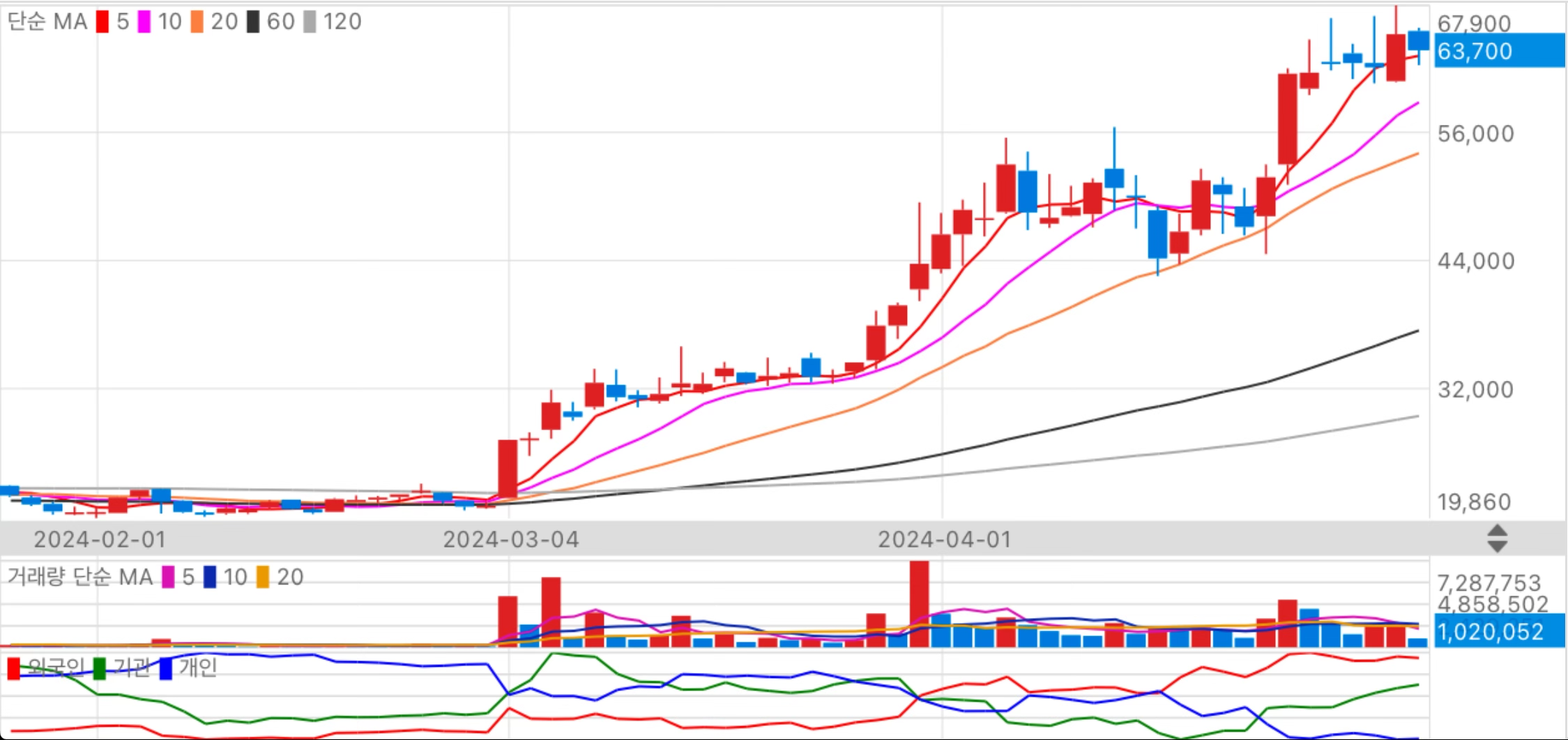
Task: Click the green 기관 legend swatch
Action: (x=100, y=668)
